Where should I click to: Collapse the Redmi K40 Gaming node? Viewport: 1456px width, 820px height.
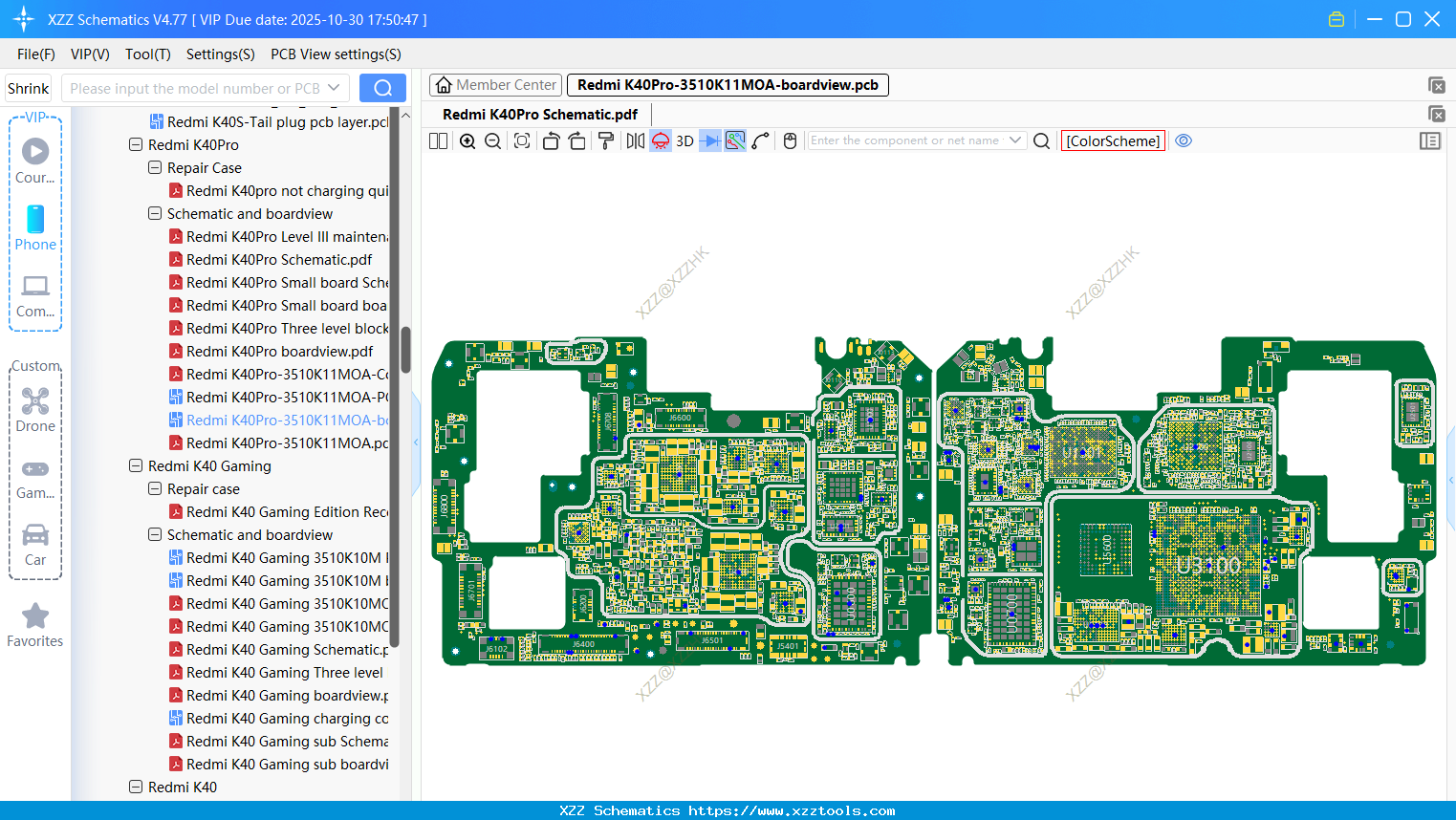[136, 466]
